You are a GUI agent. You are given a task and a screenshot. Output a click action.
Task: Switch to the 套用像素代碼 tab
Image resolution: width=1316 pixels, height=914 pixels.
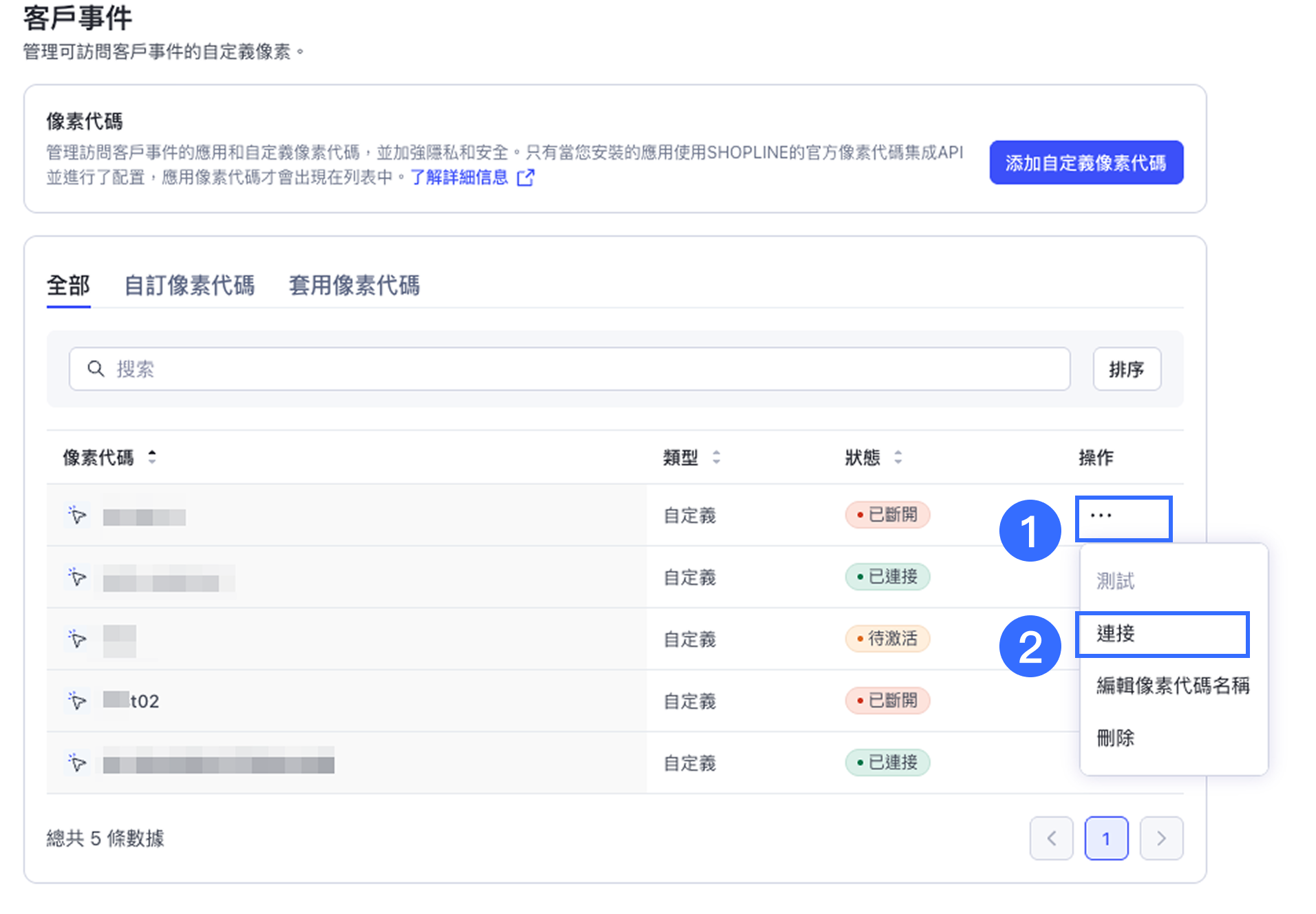tap(354, 285)
